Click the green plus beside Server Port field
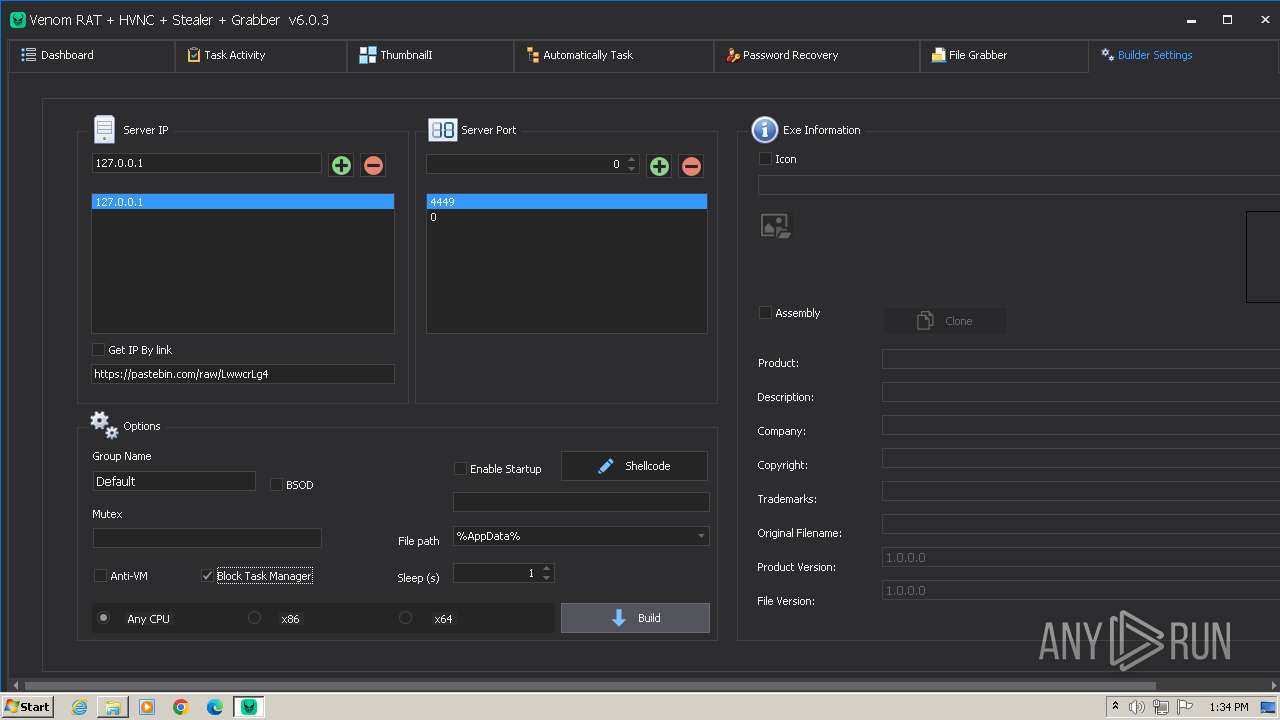The width and height of the screenshot is (1280, 720). click(x=659, y=166)
